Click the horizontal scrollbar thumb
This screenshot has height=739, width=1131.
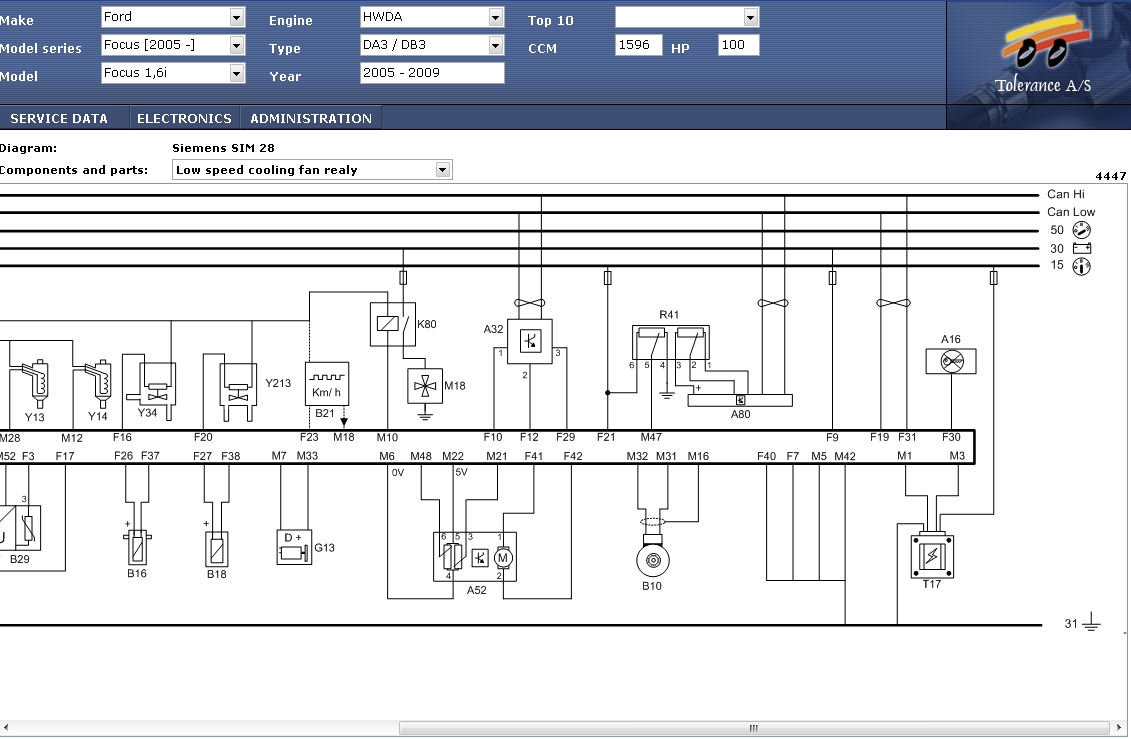coord(754,728)
